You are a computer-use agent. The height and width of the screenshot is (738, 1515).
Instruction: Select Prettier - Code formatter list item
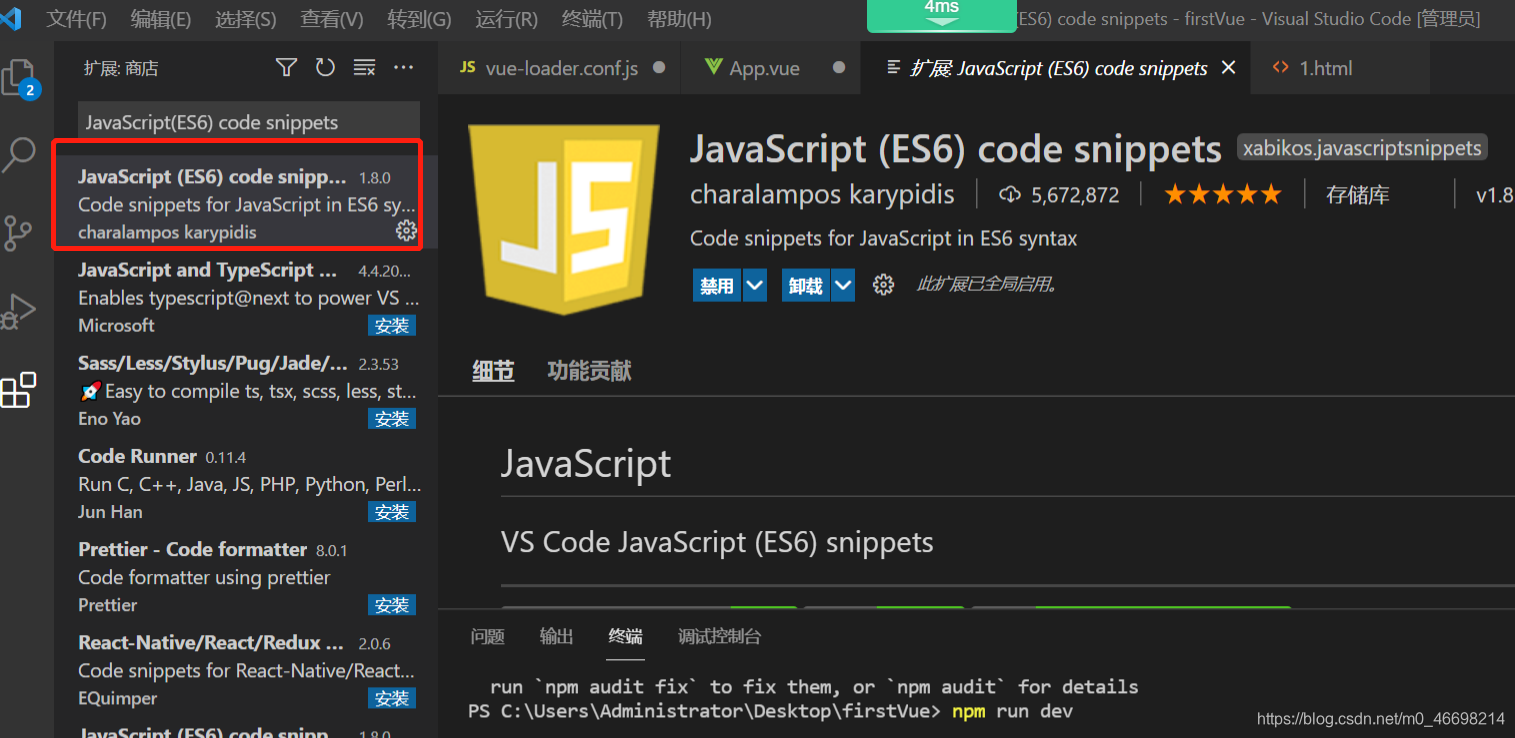click(246, 577)
